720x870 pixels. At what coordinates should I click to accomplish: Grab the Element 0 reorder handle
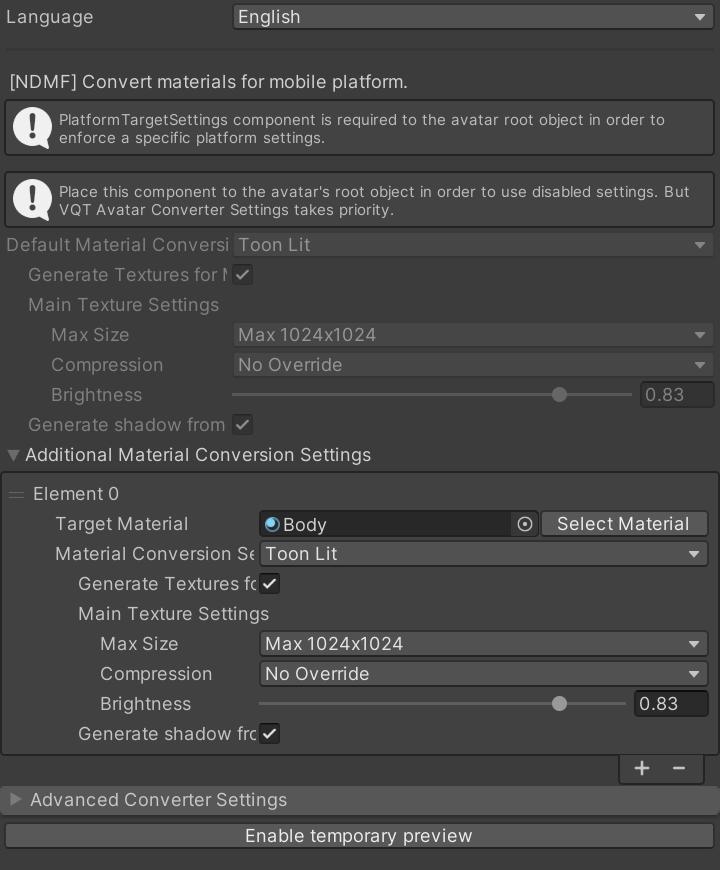(x=17, y=494)
